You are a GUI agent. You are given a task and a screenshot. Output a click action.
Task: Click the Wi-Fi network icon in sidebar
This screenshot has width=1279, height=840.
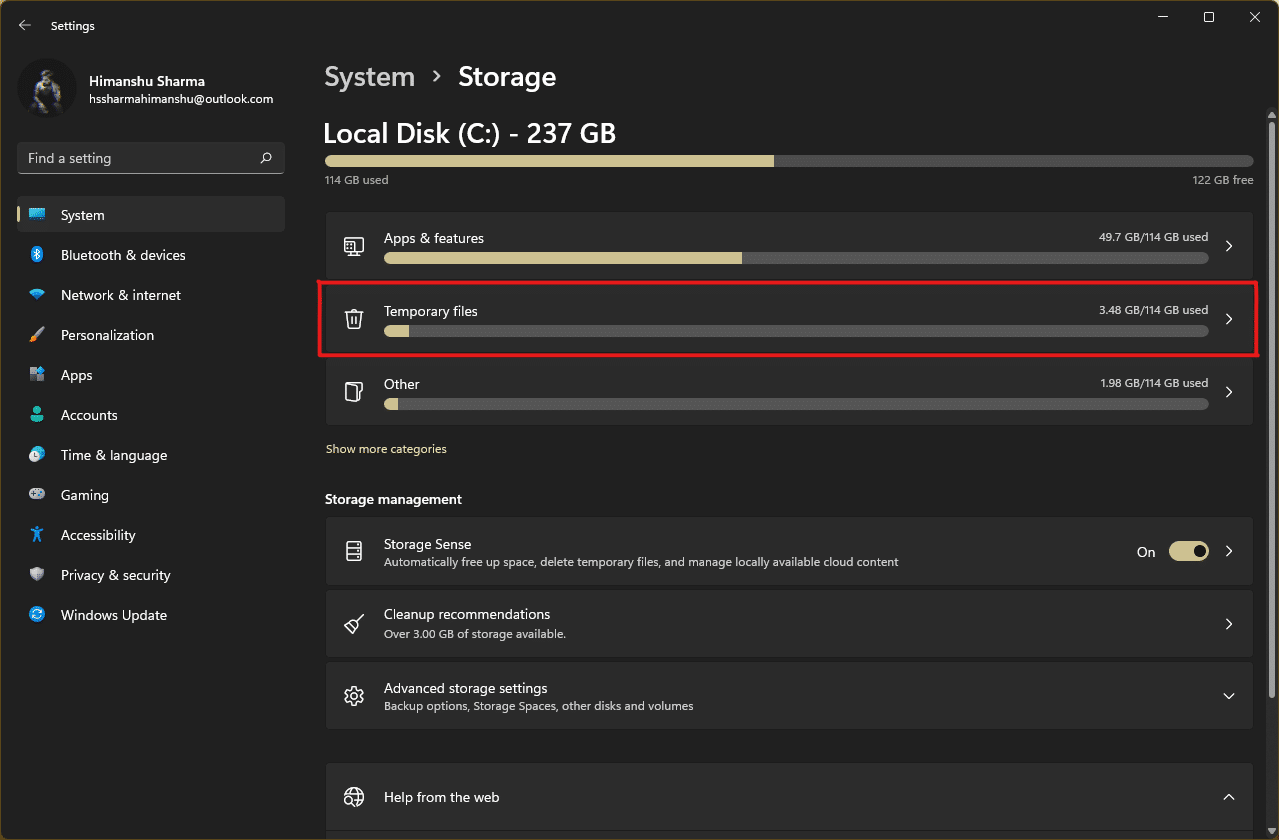coord(37,295)
